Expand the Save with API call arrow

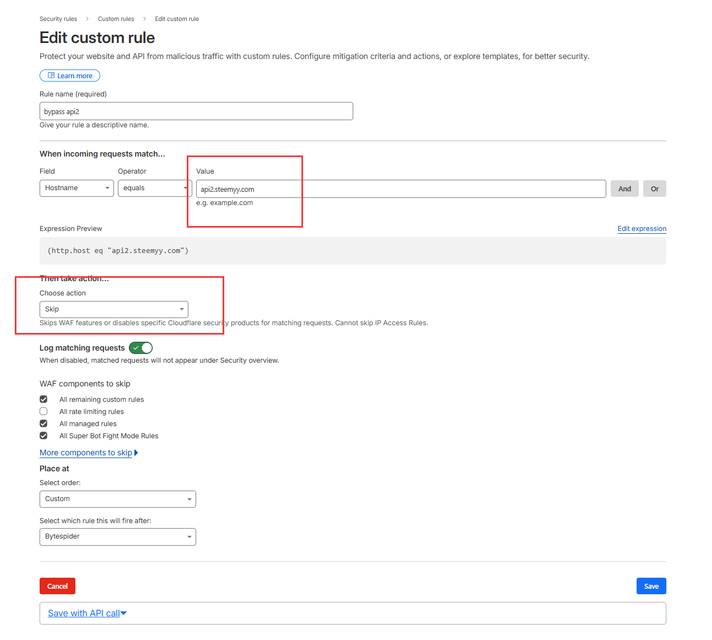click(x=123, y=613)
